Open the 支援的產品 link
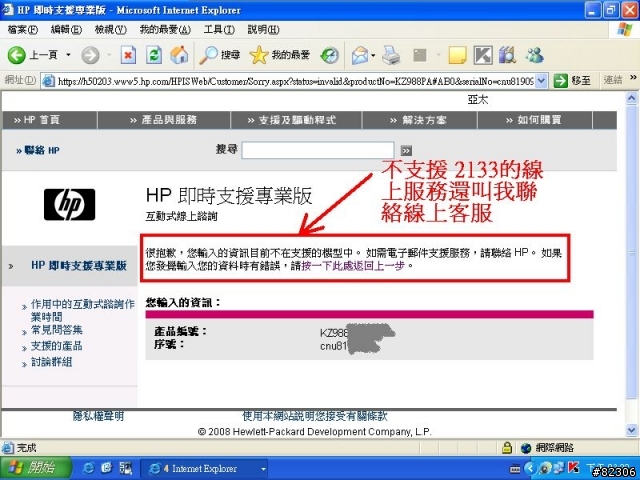This screenshot has height=480, width=640. coord(57,346)
